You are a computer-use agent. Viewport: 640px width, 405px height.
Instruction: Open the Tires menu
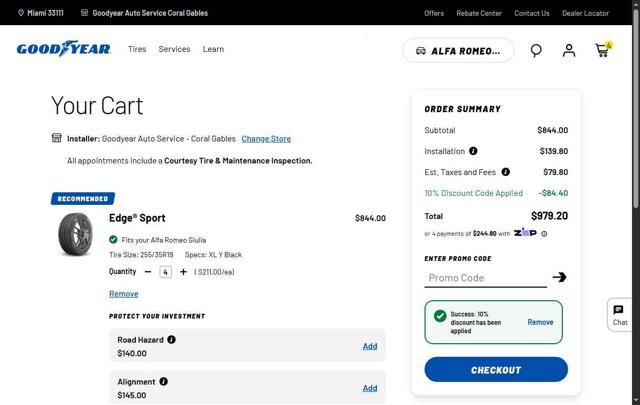pos(137,49)
